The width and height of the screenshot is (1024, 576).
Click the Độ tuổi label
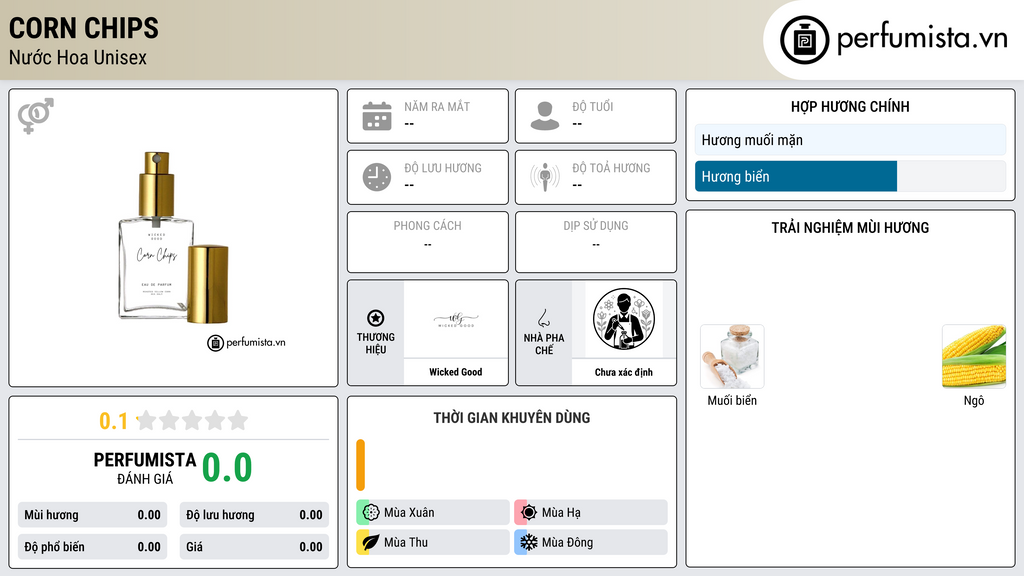[x=593, y=106]
